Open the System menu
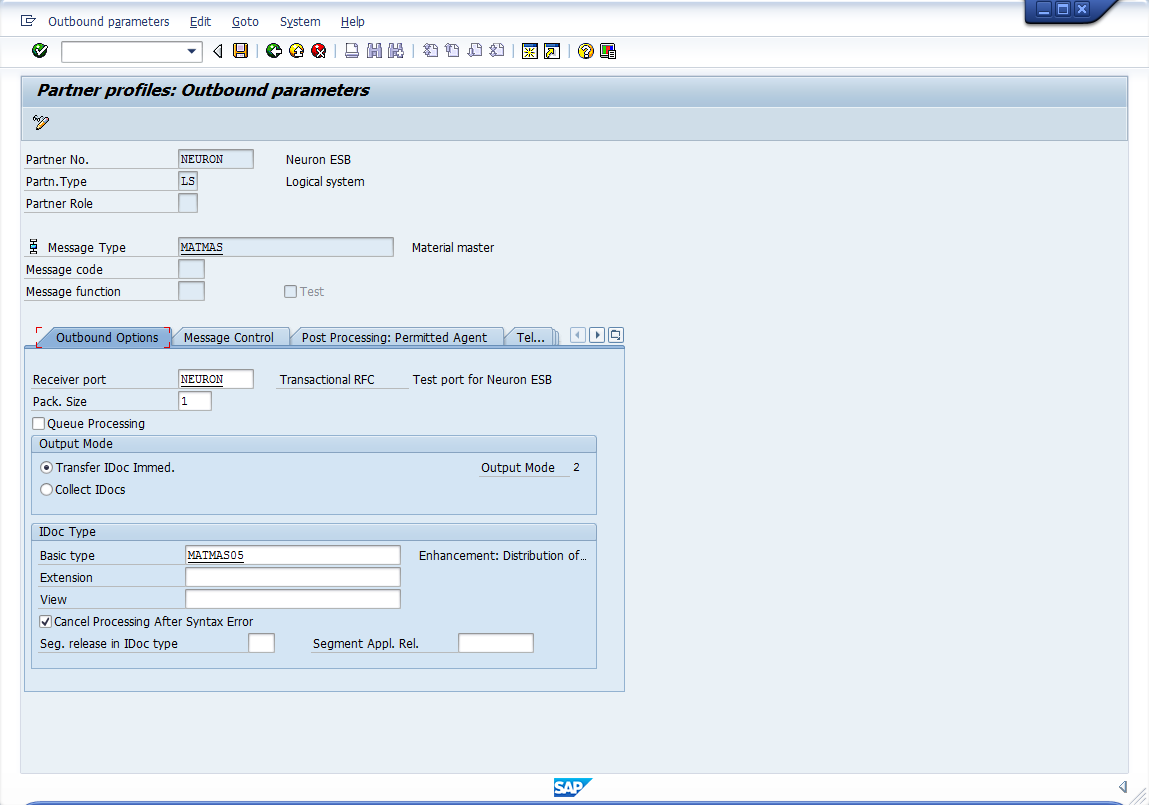 [x=300, y=21]
